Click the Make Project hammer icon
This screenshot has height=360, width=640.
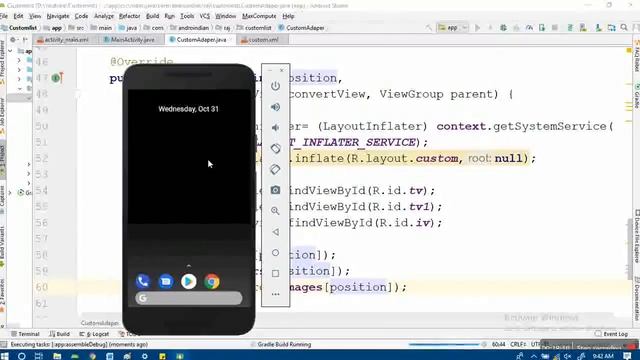coord(428,28)
